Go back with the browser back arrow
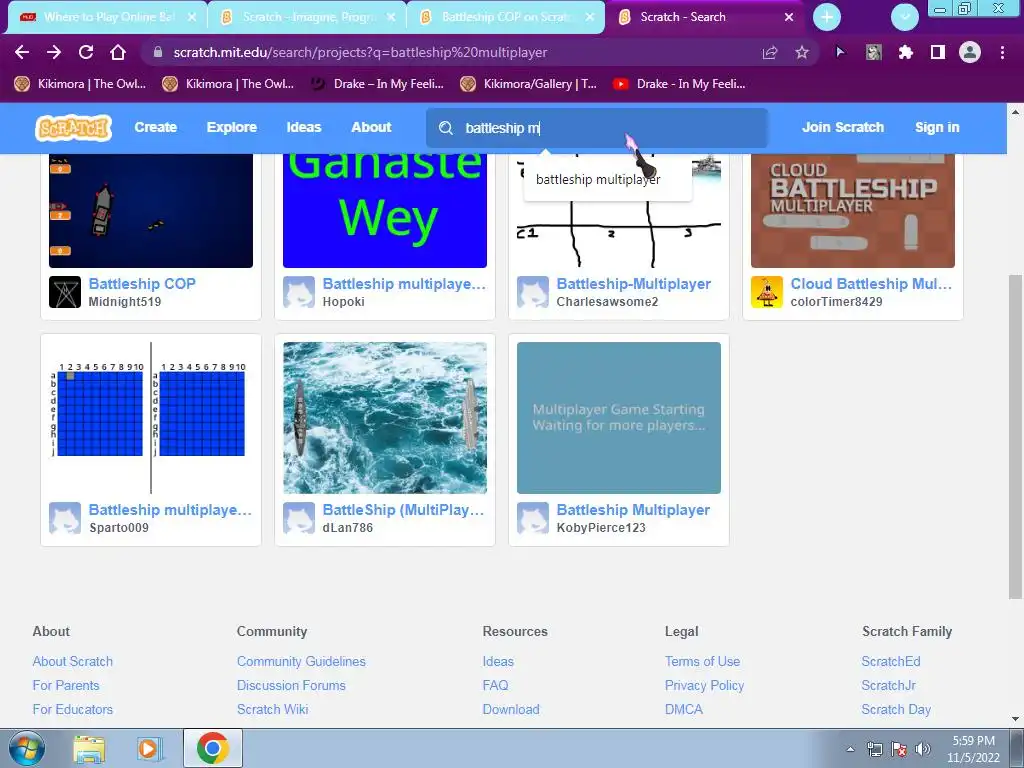The image size is (1024, 768). tap(22, 52)
